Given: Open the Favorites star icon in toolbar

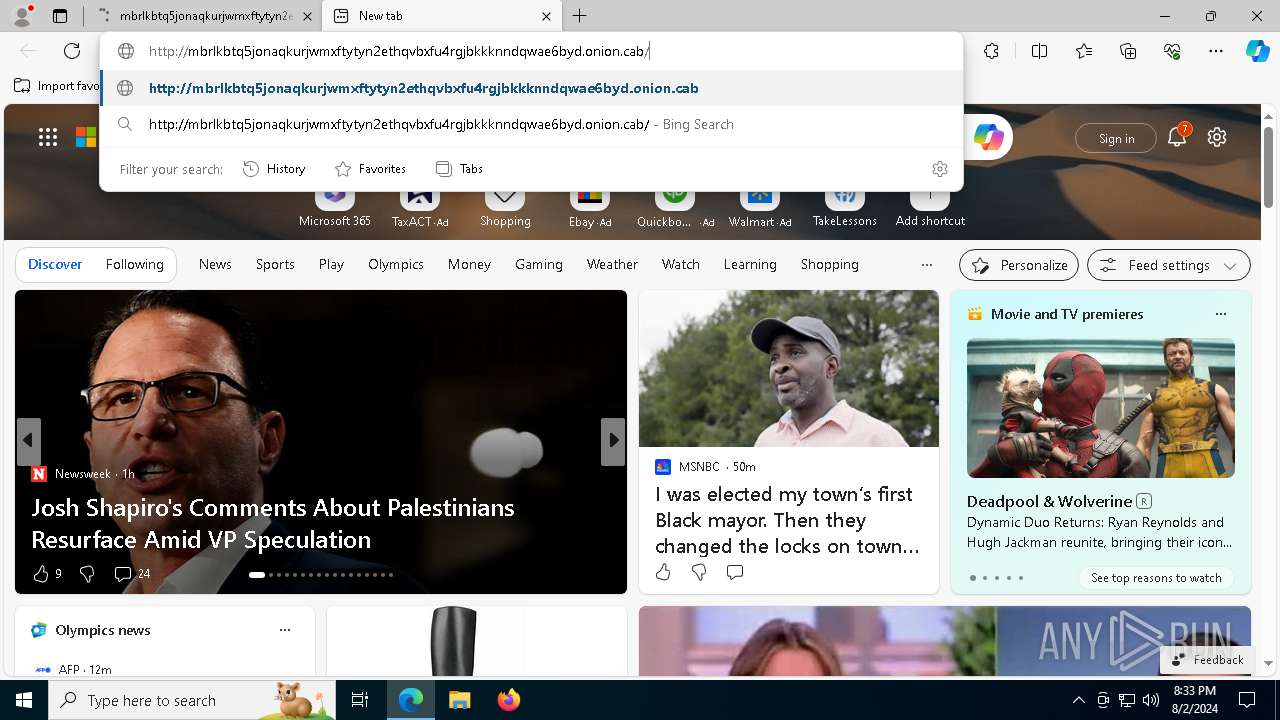Looking at the screenshot, I should point(1084,51).
